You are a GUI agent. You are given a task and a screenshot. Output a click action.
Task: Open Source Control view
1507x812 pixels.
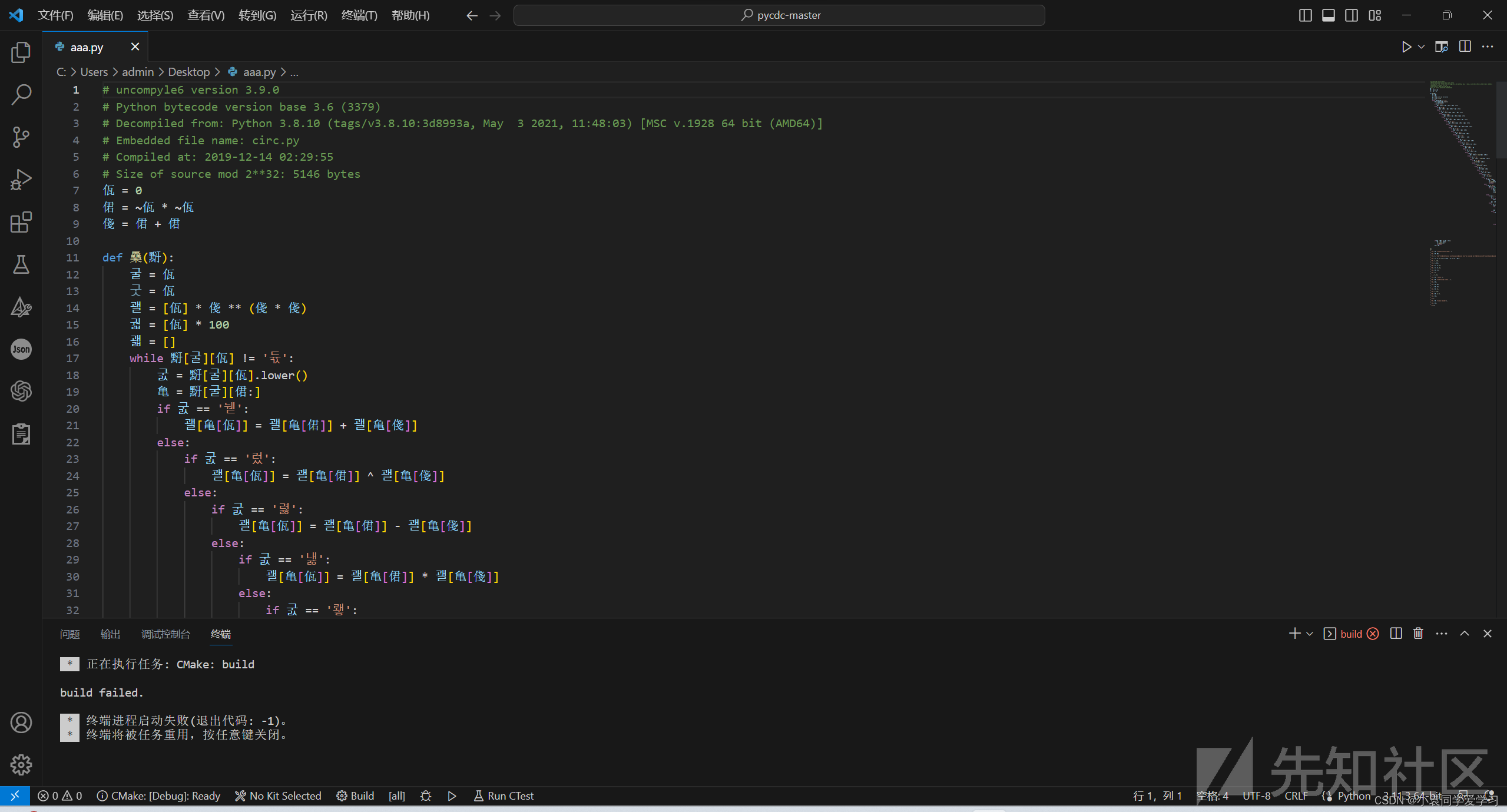(x=21, y=137)
